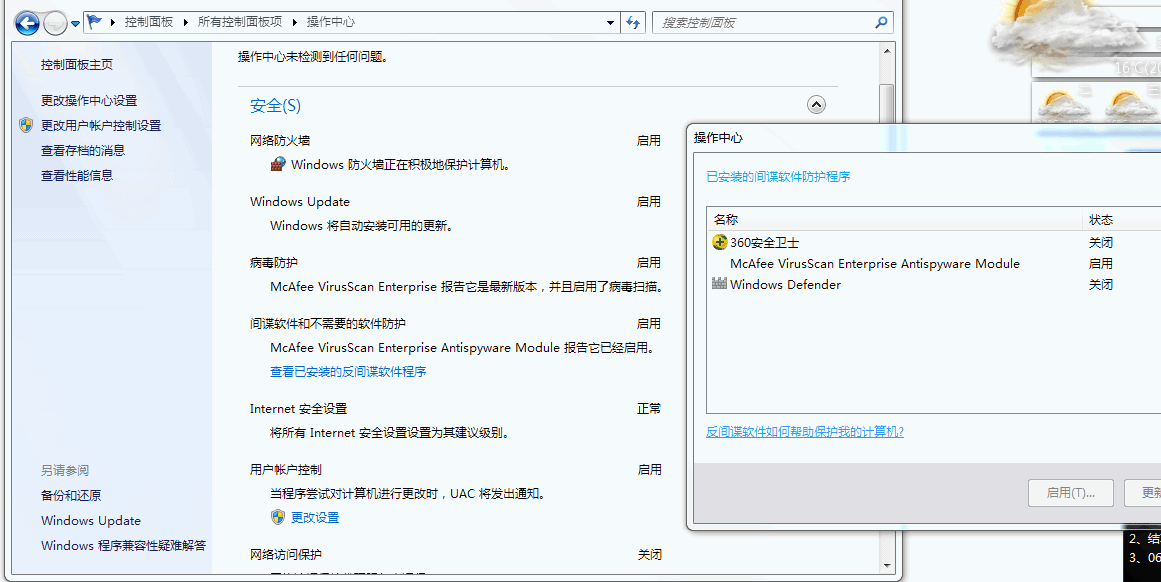Image resolution: width=1161 pixels, height=582 pixels.
Task: Click the Windows Defender castle icon
Action: point(719,284)
